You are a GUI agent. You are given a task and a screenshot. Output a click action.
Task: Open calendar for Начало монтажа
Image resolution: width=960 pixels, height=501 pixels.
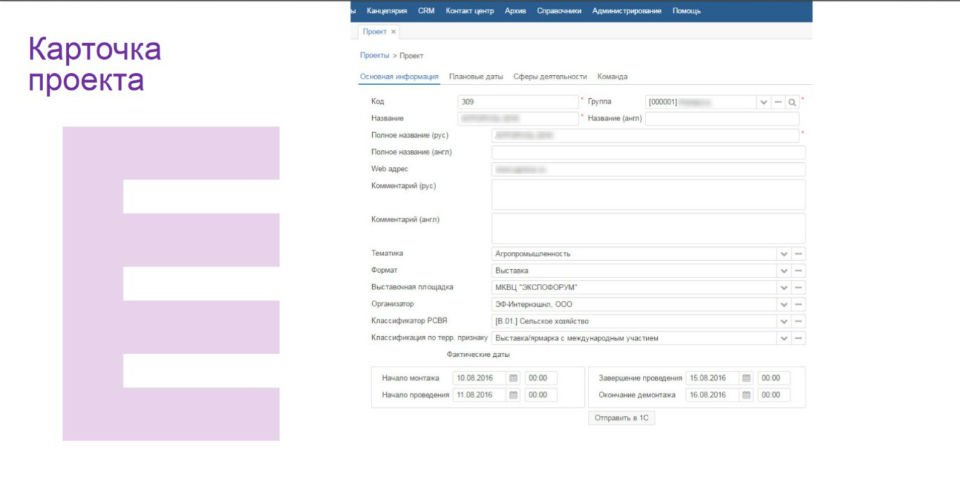[x=514, y=379]
